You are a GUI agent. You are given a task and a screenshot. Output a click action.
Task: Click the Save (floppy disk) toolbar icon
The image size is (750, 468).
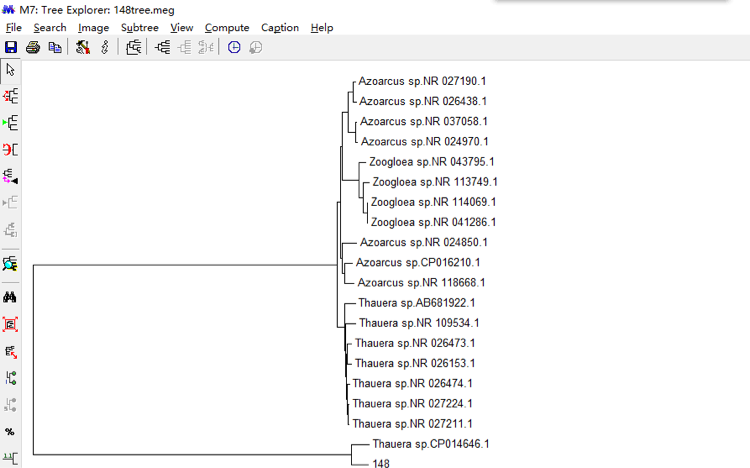(x=11, y=47)
